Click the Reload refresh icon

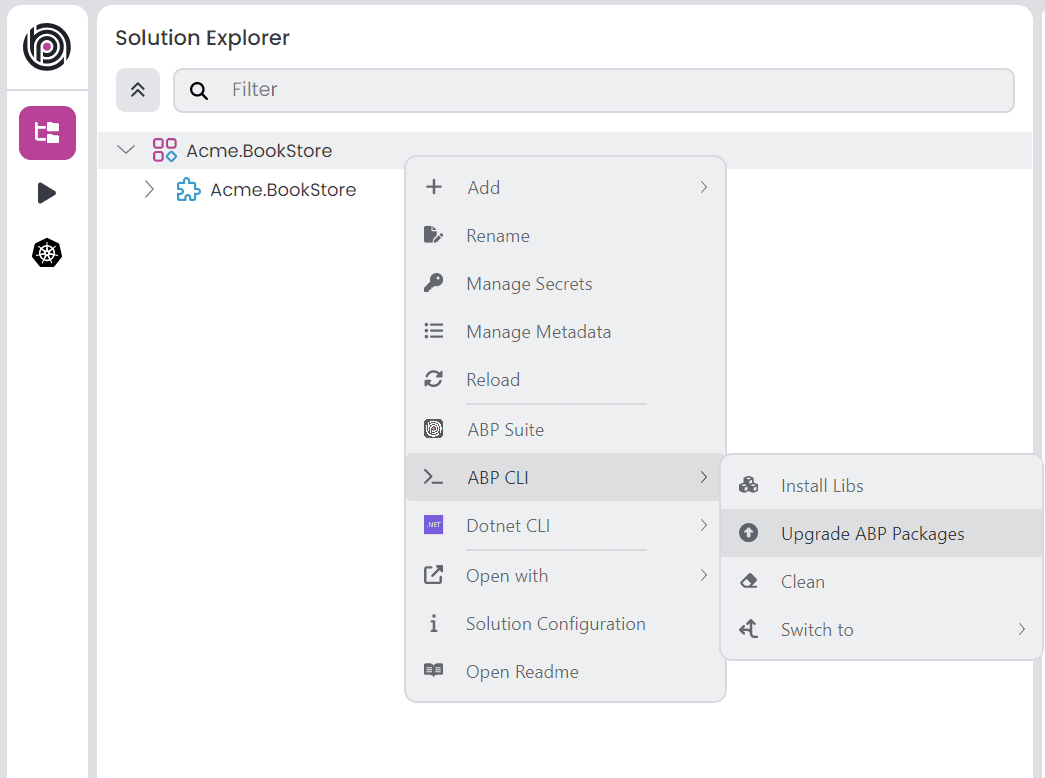tap(434, 379)
